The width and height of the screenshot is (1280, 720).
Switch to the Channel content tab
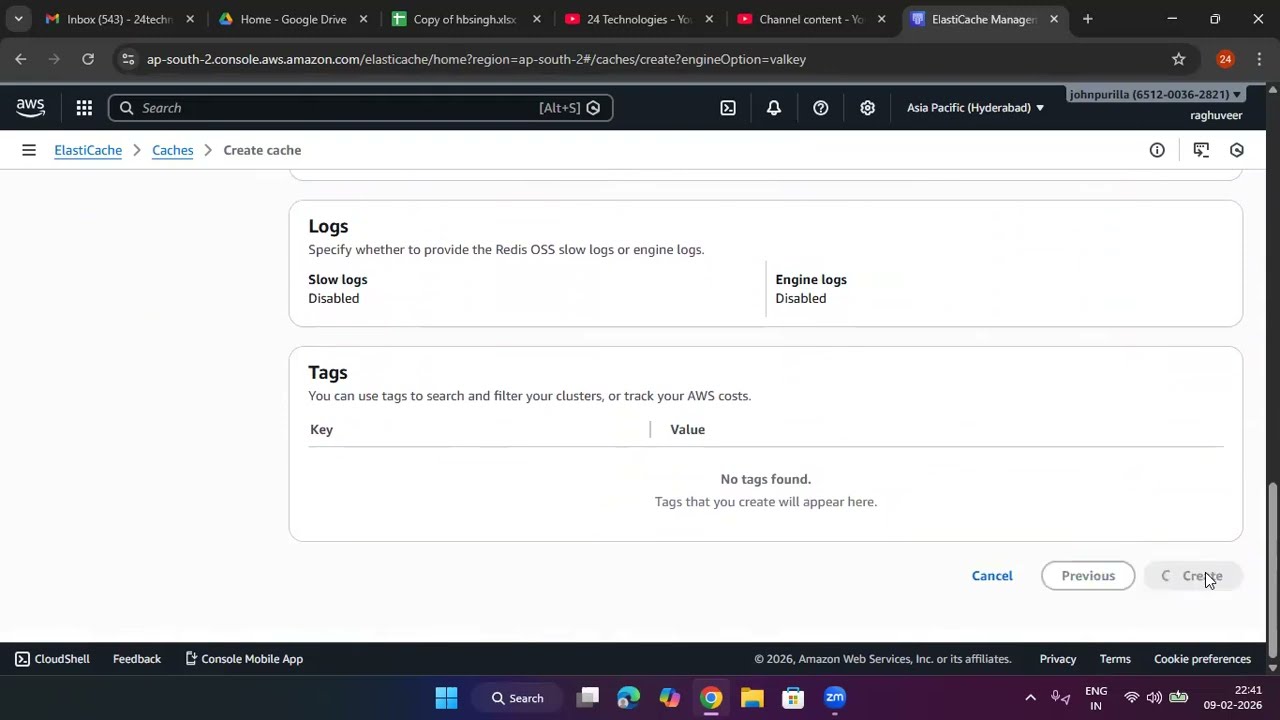(810, 19)
